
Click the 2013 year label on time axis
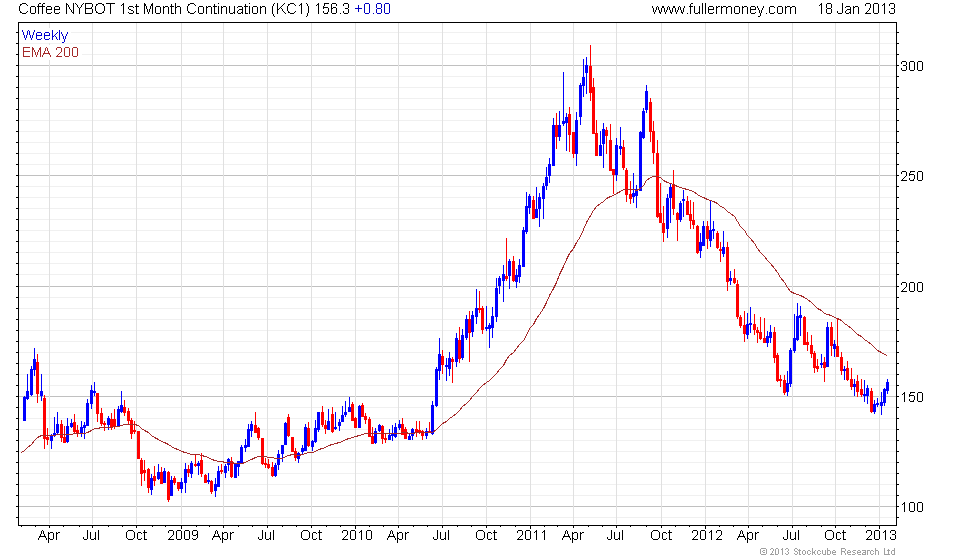tap(881, 536)
